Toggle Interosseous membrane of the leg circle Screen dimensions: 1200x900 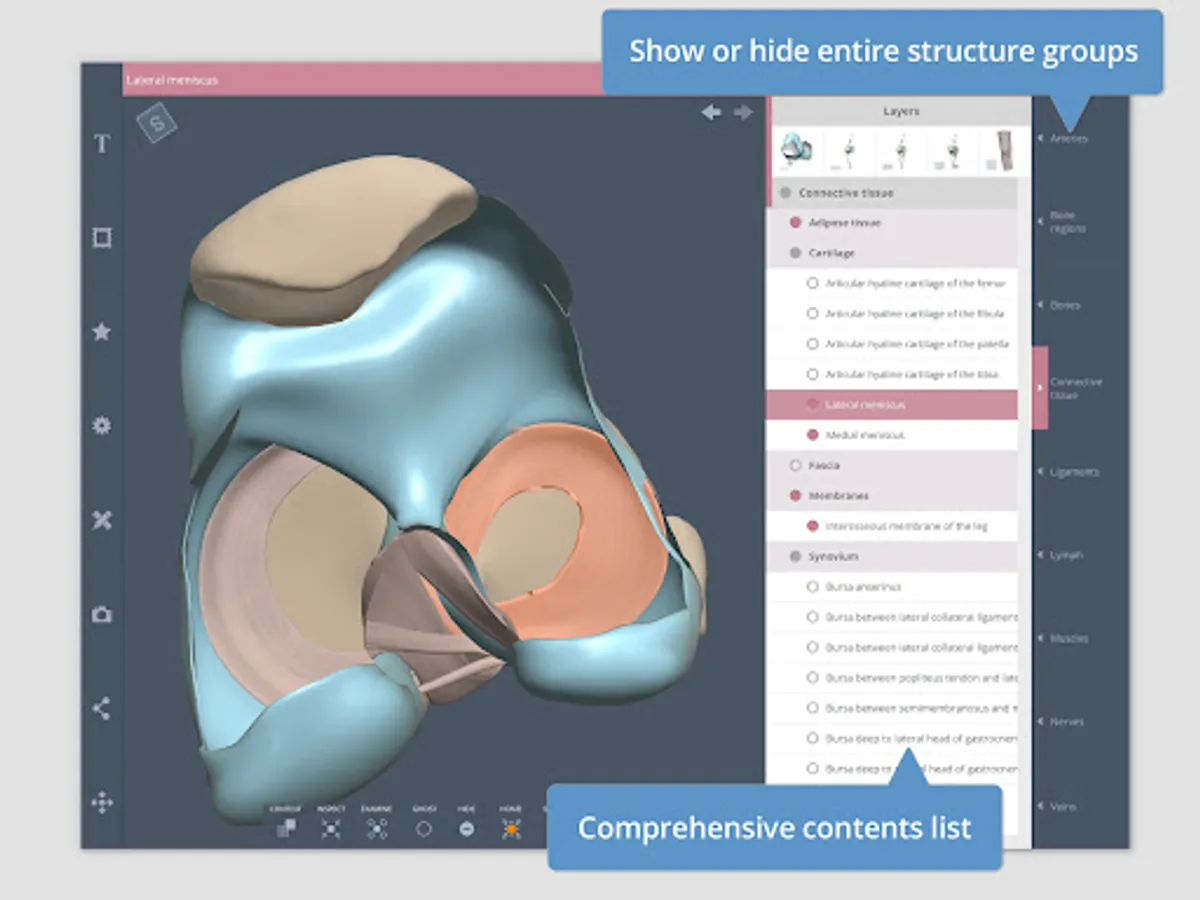tap(812, 526)
